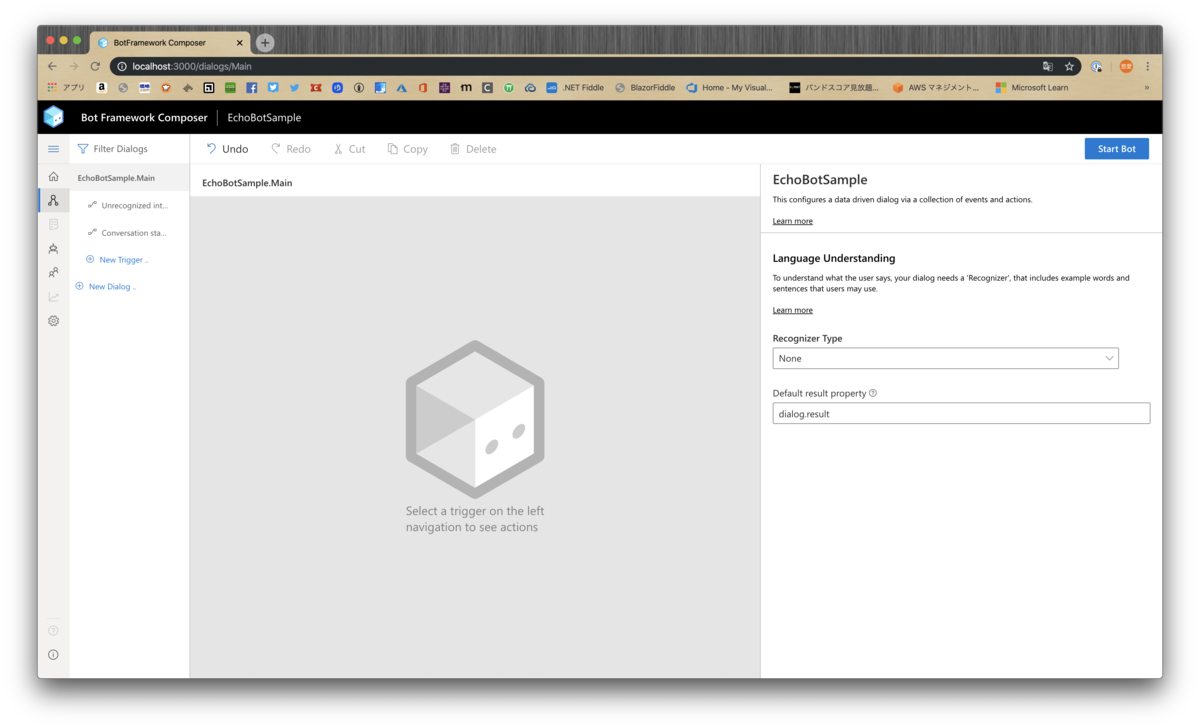Open the Language Understanding Learn more link
This screenshot has height=728, width=1200.
tap(792, 310)
